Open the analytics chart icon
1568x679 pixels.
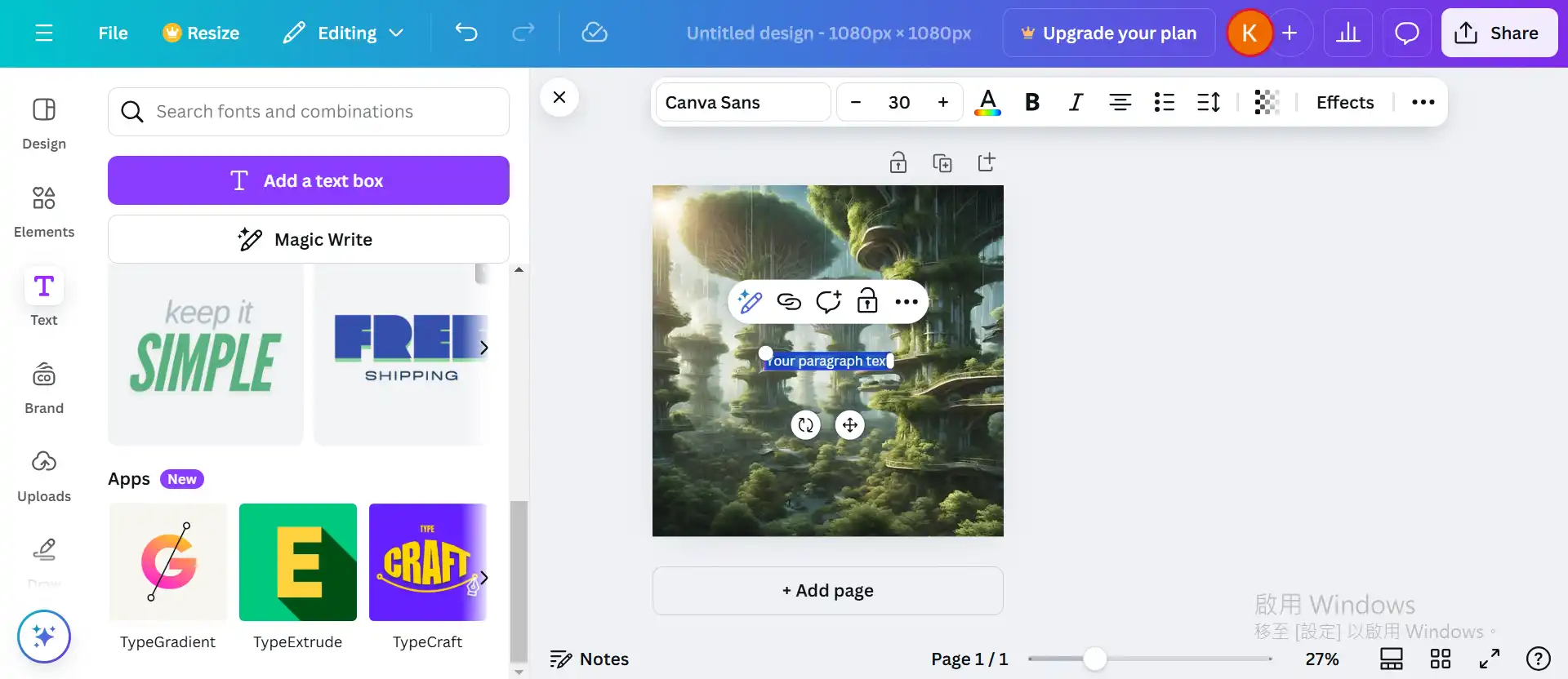(1348, 33)
